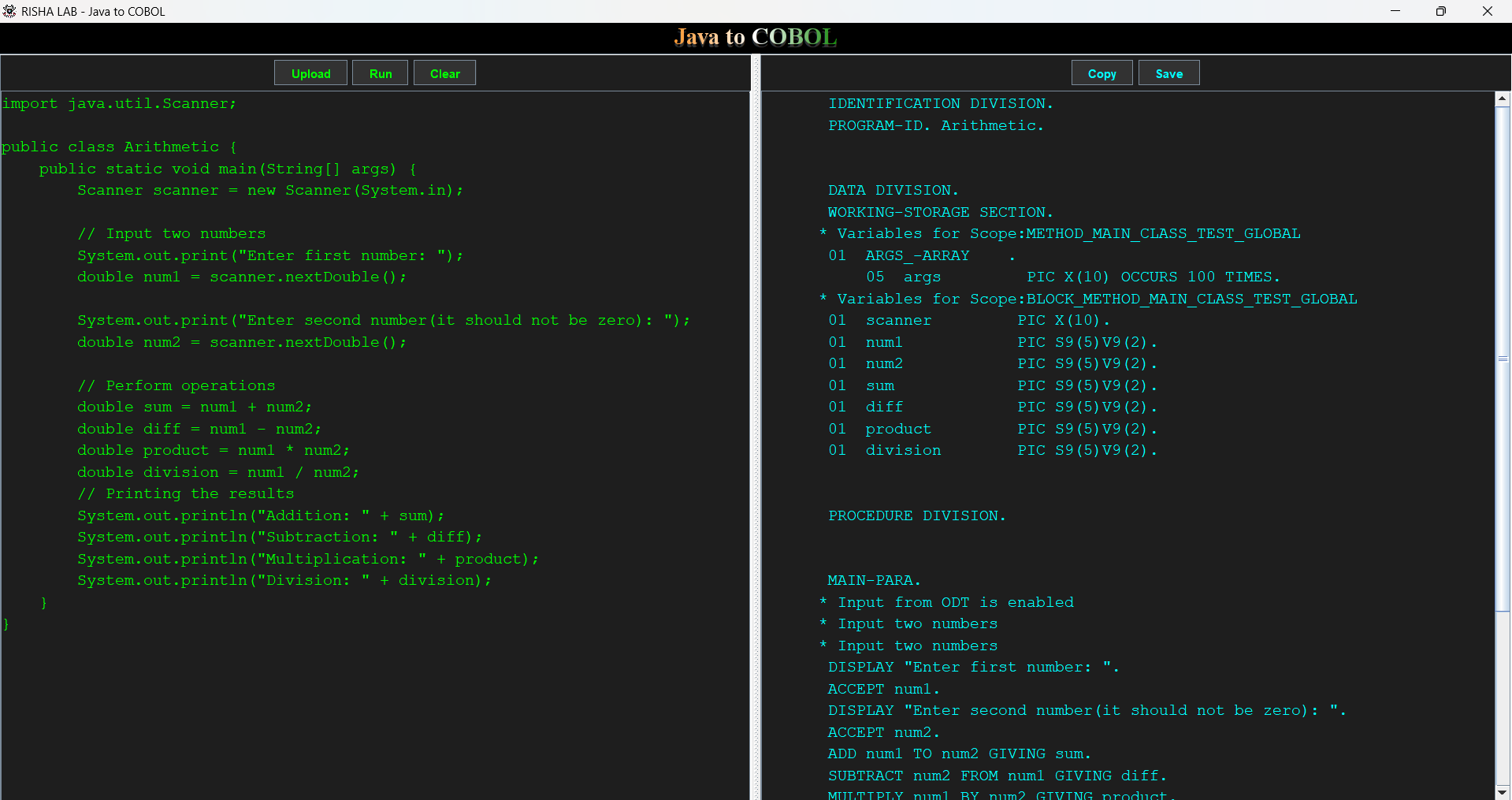Screen dimensions: 1512x800
Task: Click 'WORKING-STORAGE SECTION.' line
Action: pos(940,212)
